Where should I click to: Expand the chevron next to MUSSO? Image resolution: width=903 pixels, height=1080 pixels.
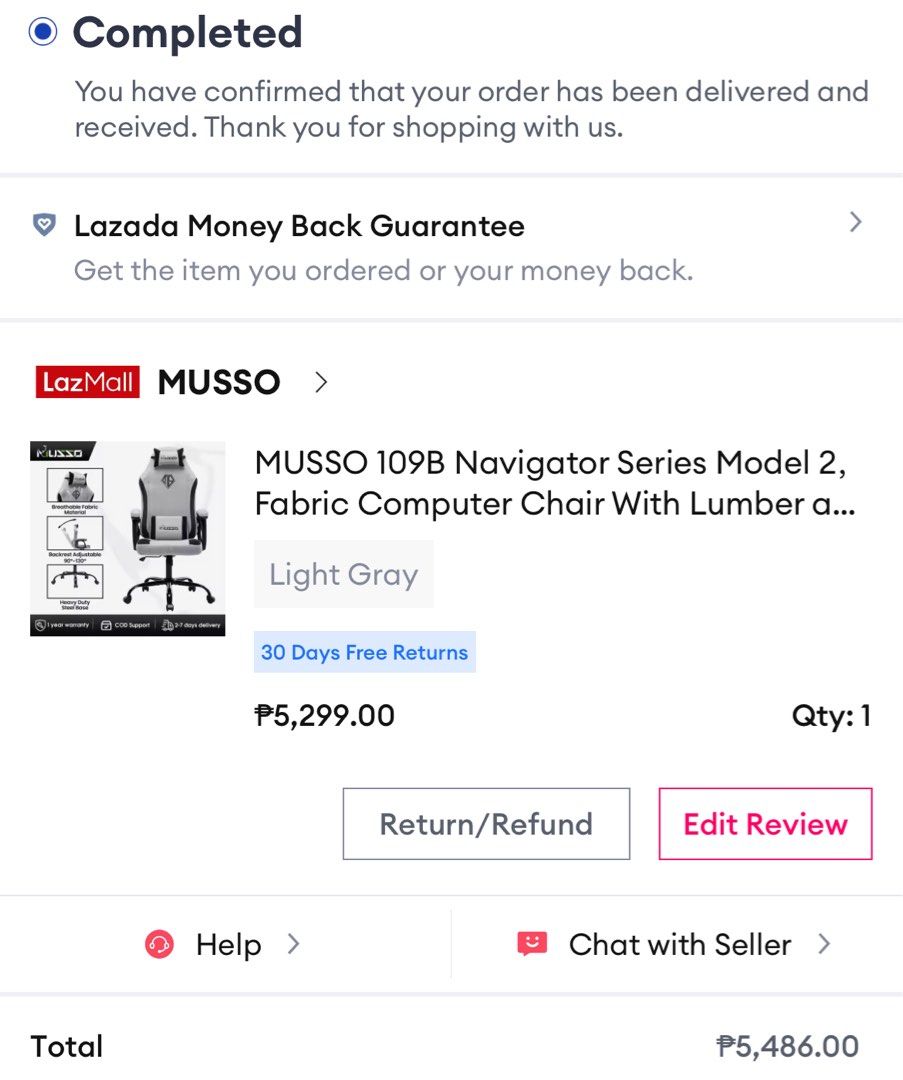321,382
